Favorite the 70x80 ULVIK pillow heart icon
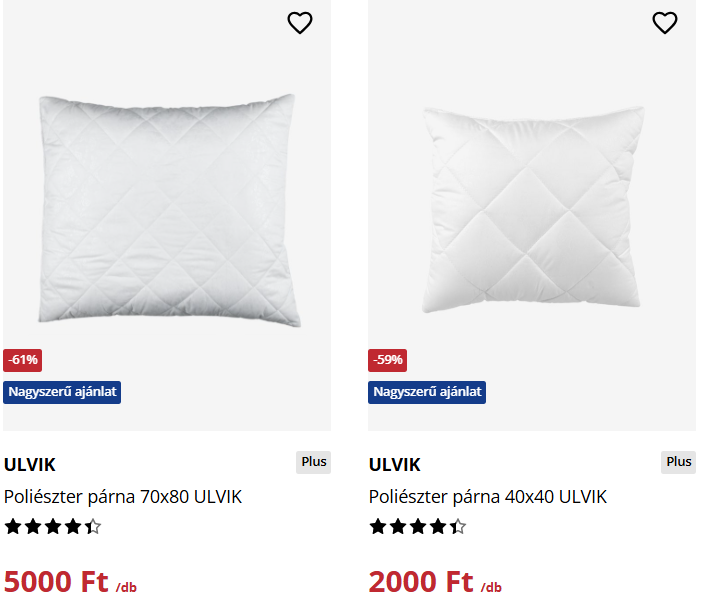724x604 pixels. coord(300,23)
